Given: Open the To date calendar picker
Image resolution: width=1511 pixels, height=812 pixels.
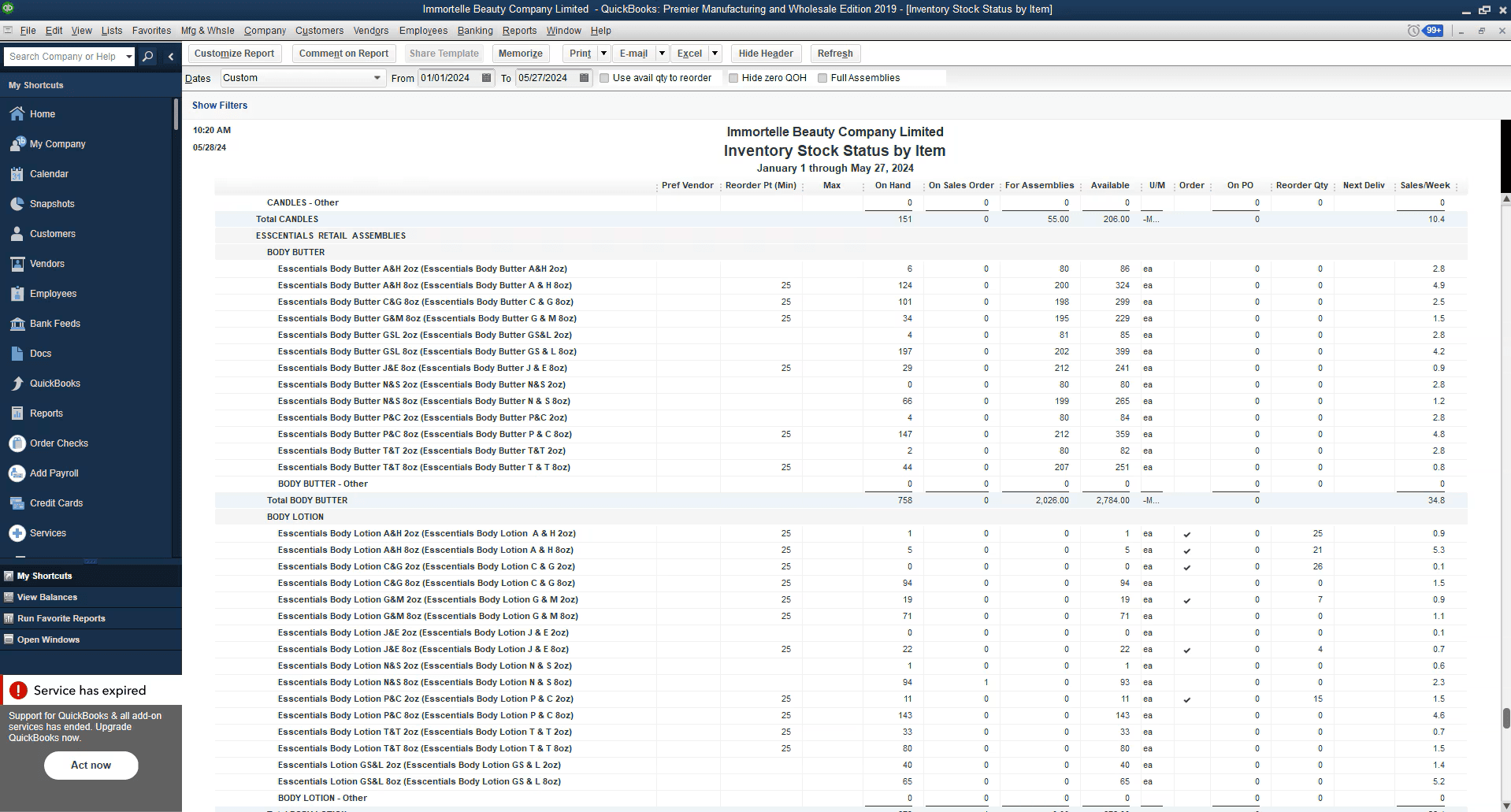Looking at the screenshot, I should click(584, 78).
